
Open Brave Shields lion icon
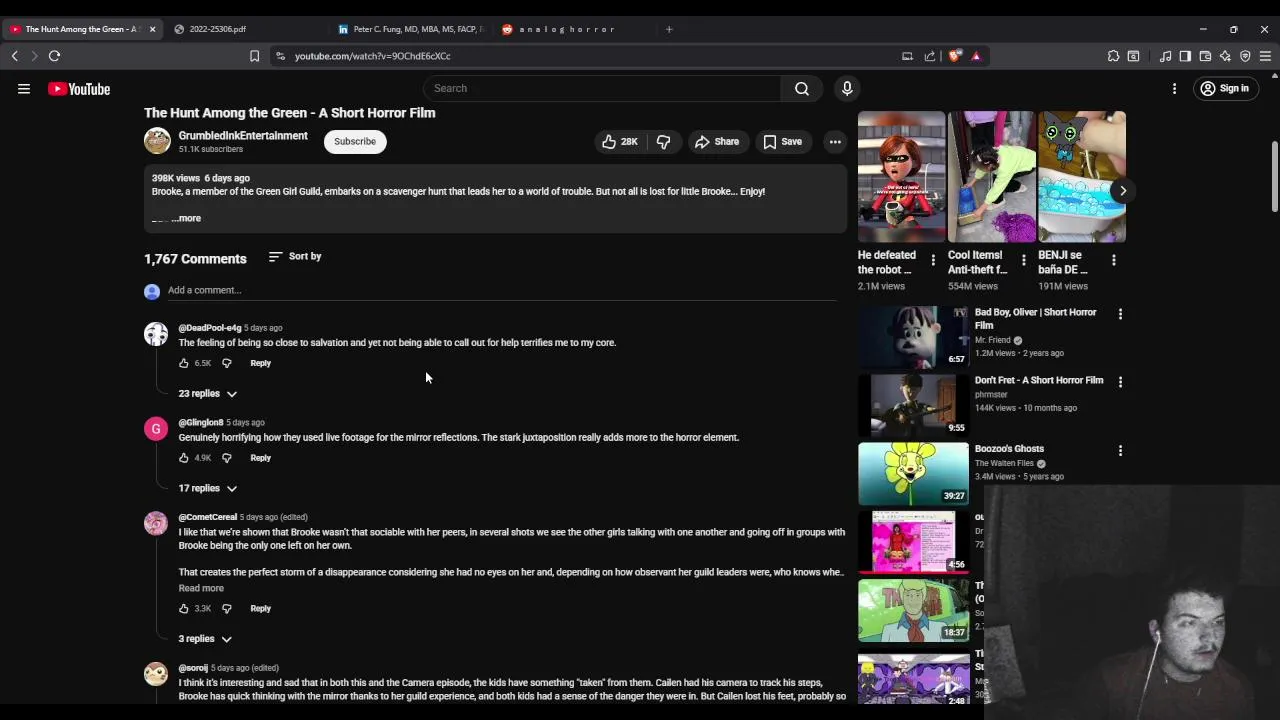click(955, 56)
